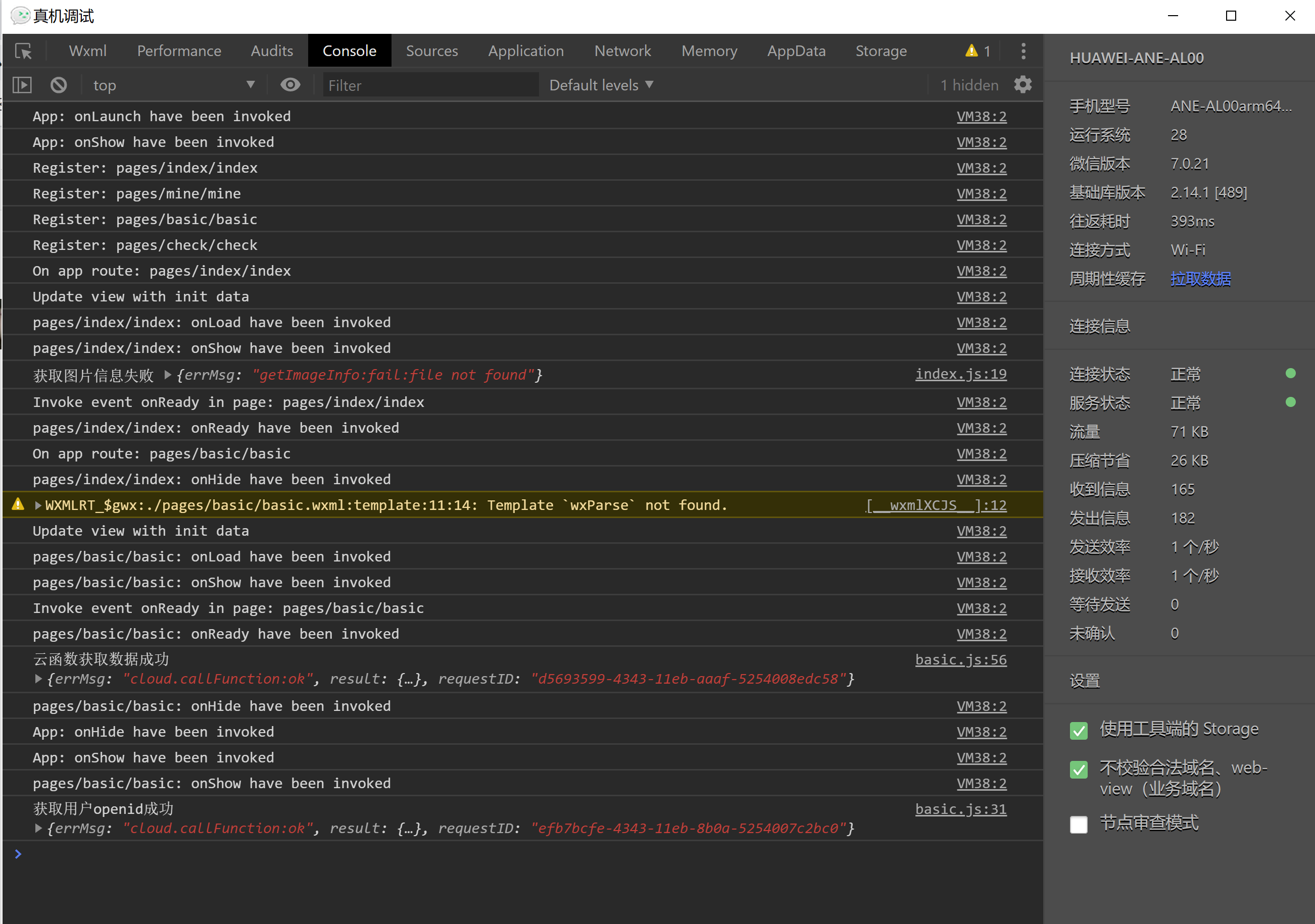Open console settings gear icon
The width and height of the screenshot is (1315, 924).
pos(1023,85)
